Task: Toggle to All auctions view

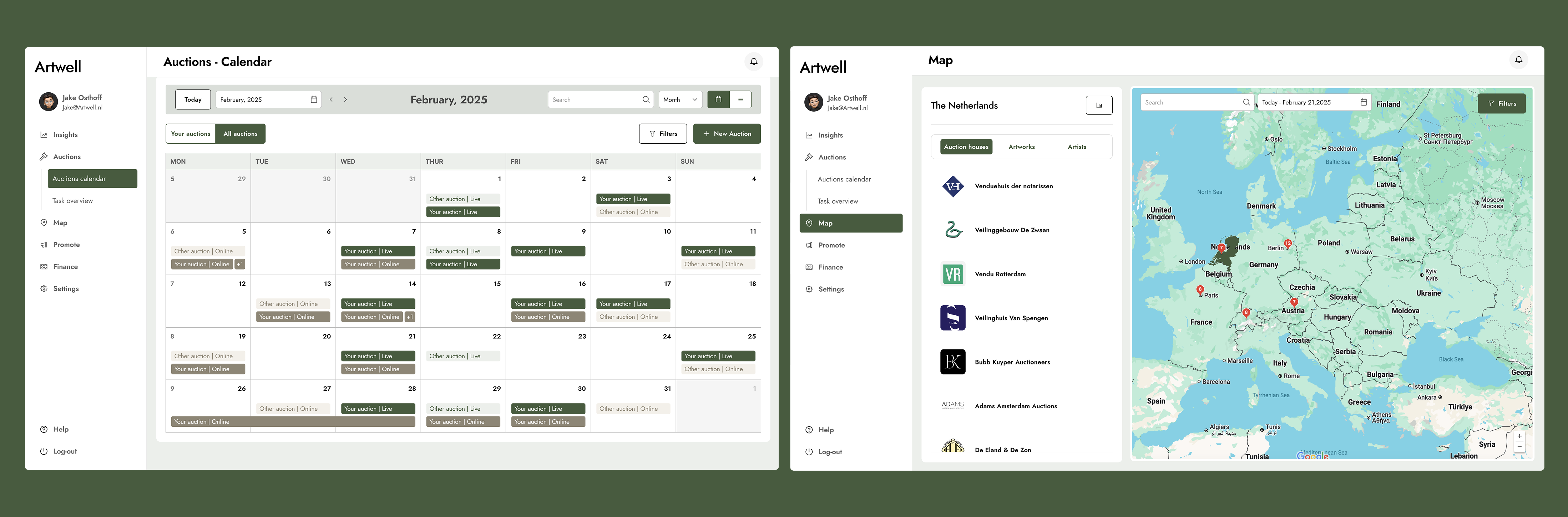Action: pos(240,133)
